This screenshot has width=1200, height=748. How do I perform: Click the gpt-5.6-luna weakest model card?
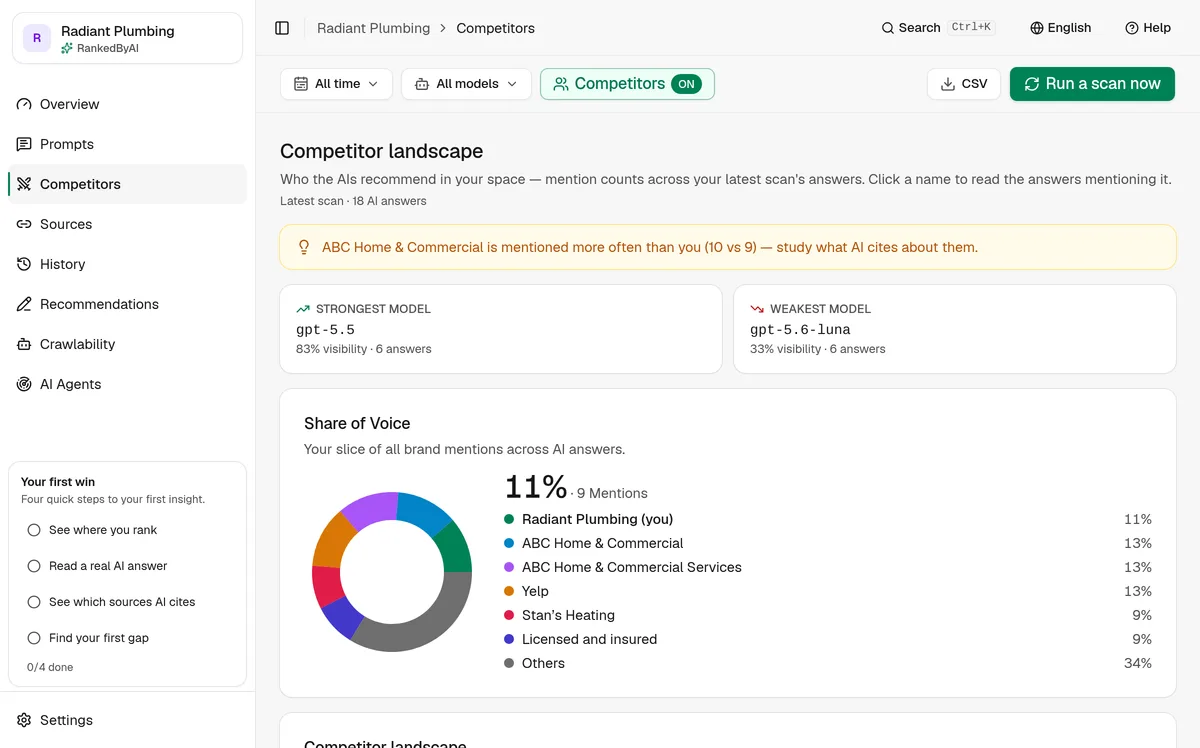[955, 329]
